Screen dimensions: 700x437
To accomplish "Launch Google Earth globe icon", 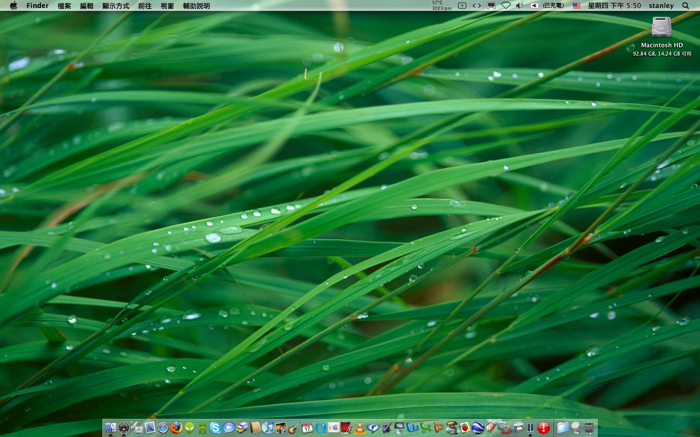I will pos(478,428).
